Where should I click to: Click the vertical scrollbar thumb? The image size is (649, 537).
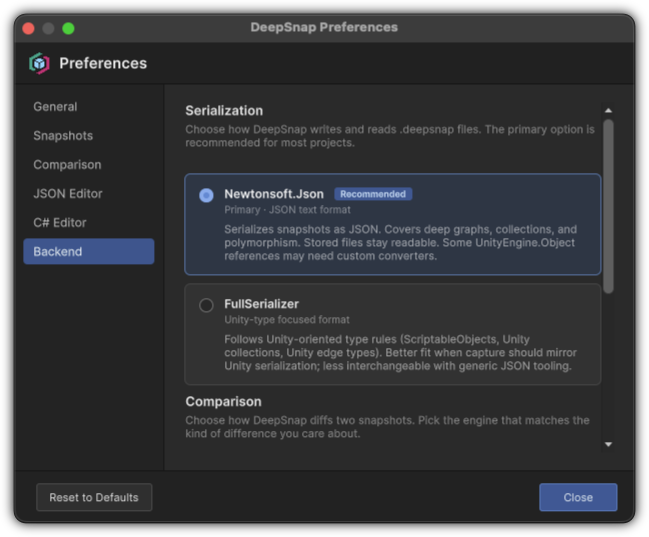(x=608, y=206)
